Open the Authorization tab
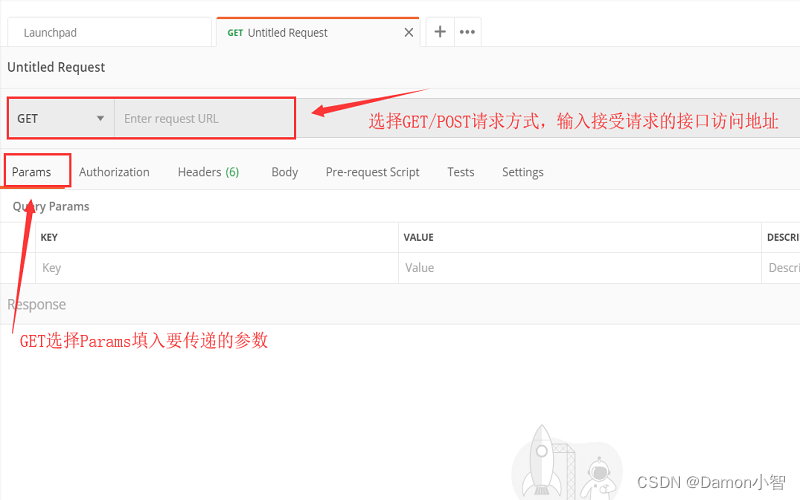This screenshot has width=800, height=500. pos(114,172)
